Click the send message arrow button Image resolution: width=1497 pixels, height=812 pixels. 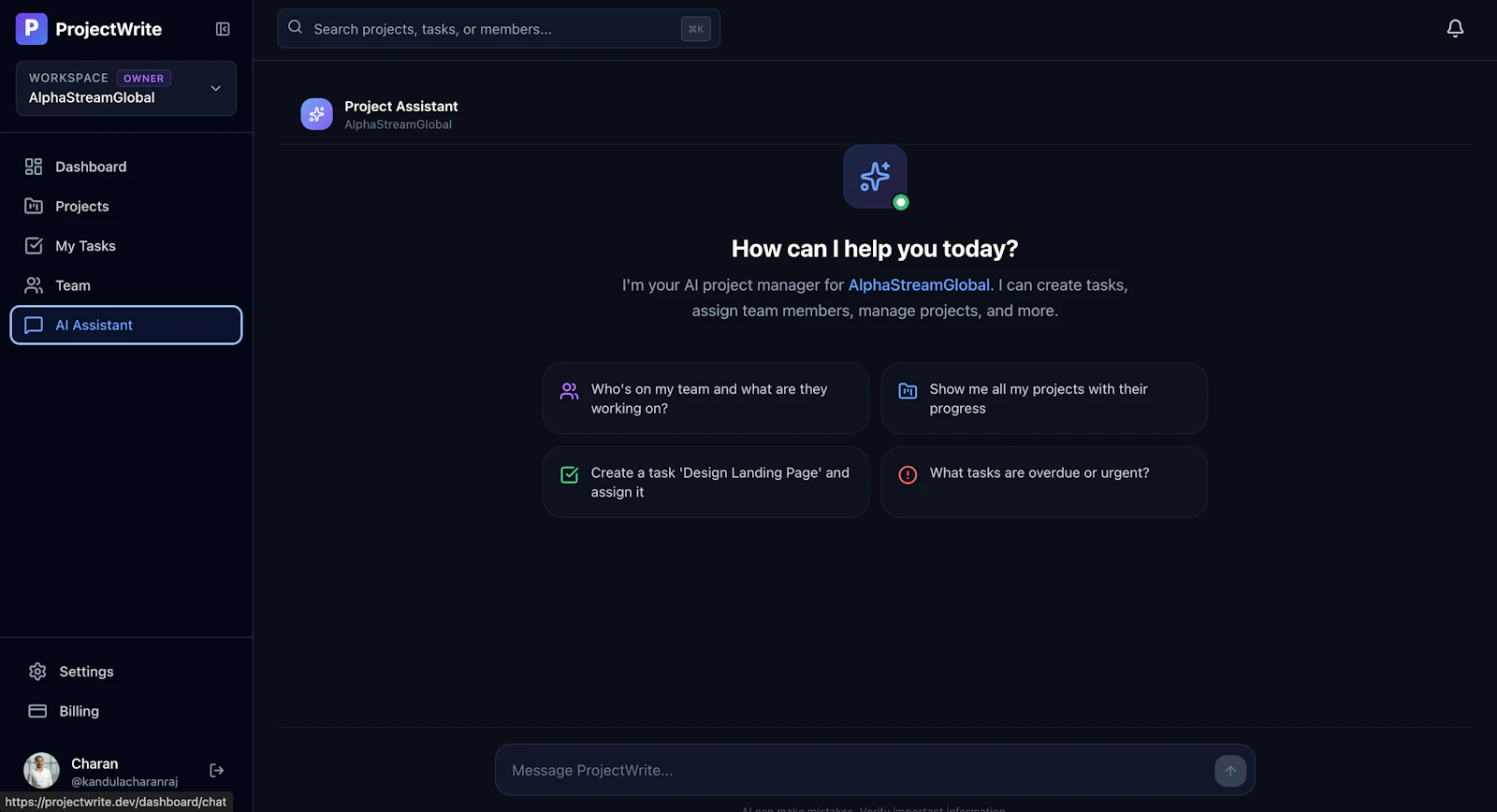coord(1230,771)
